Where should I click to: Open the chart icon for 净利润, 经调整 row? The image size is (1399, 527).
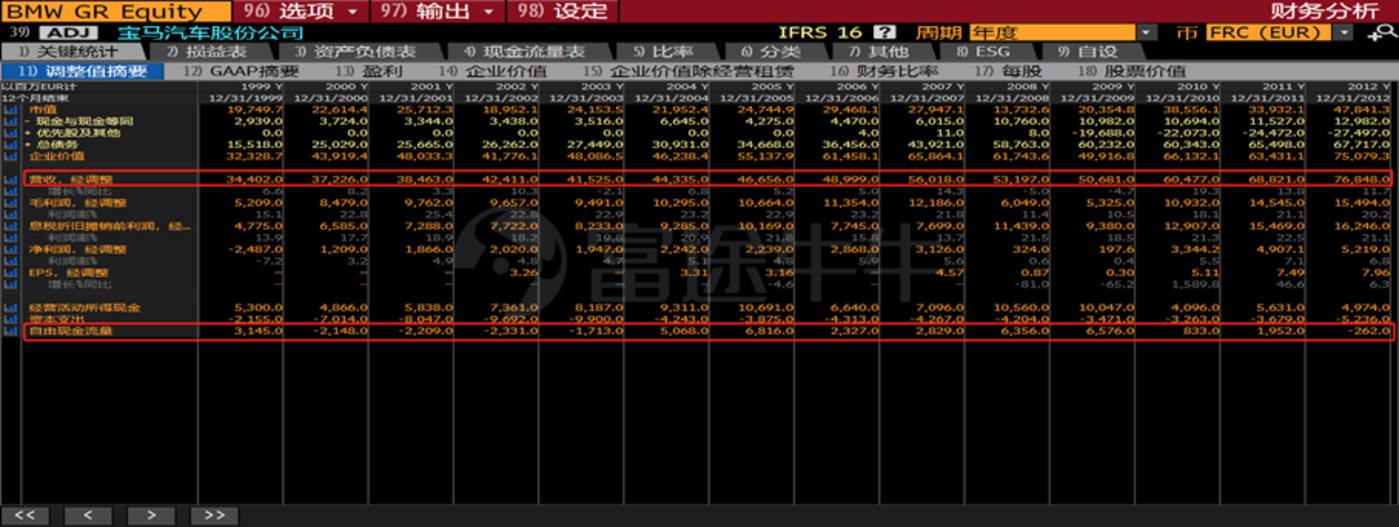coord(11,248)
